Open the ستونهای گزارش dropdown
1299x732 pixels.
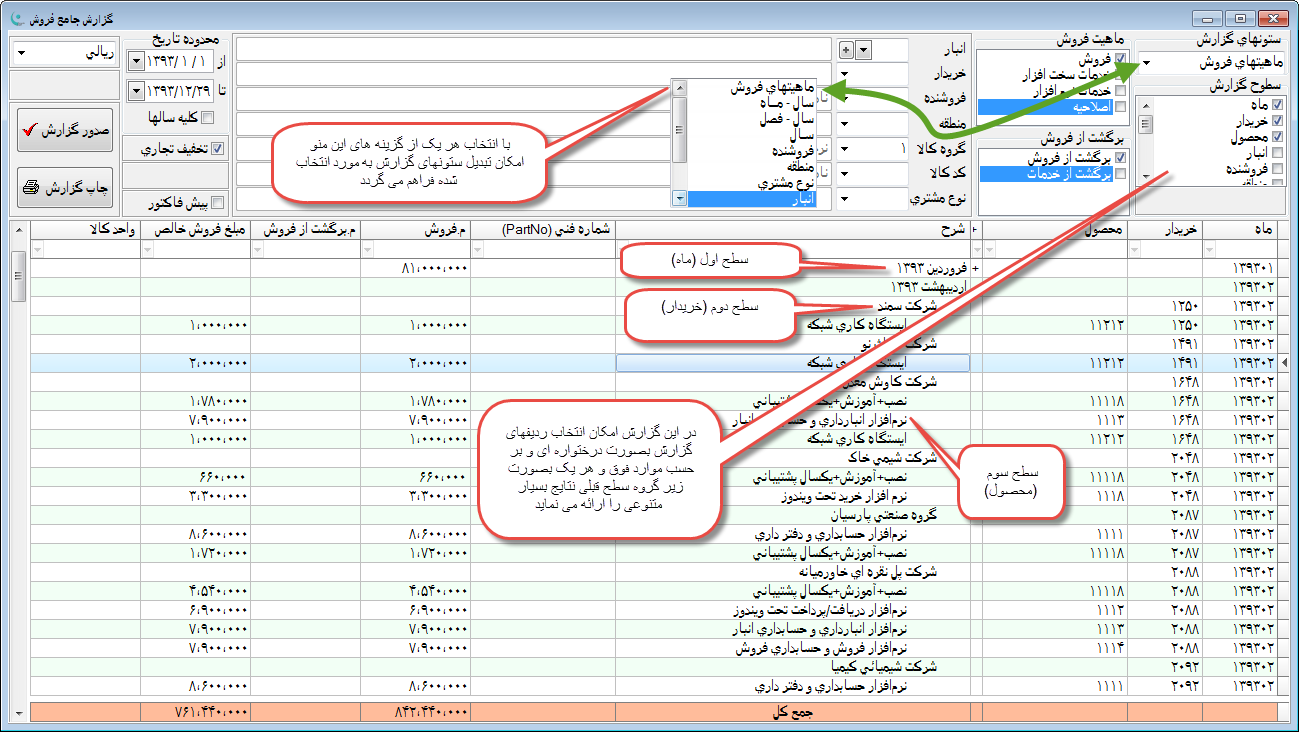pos(1146,64)
